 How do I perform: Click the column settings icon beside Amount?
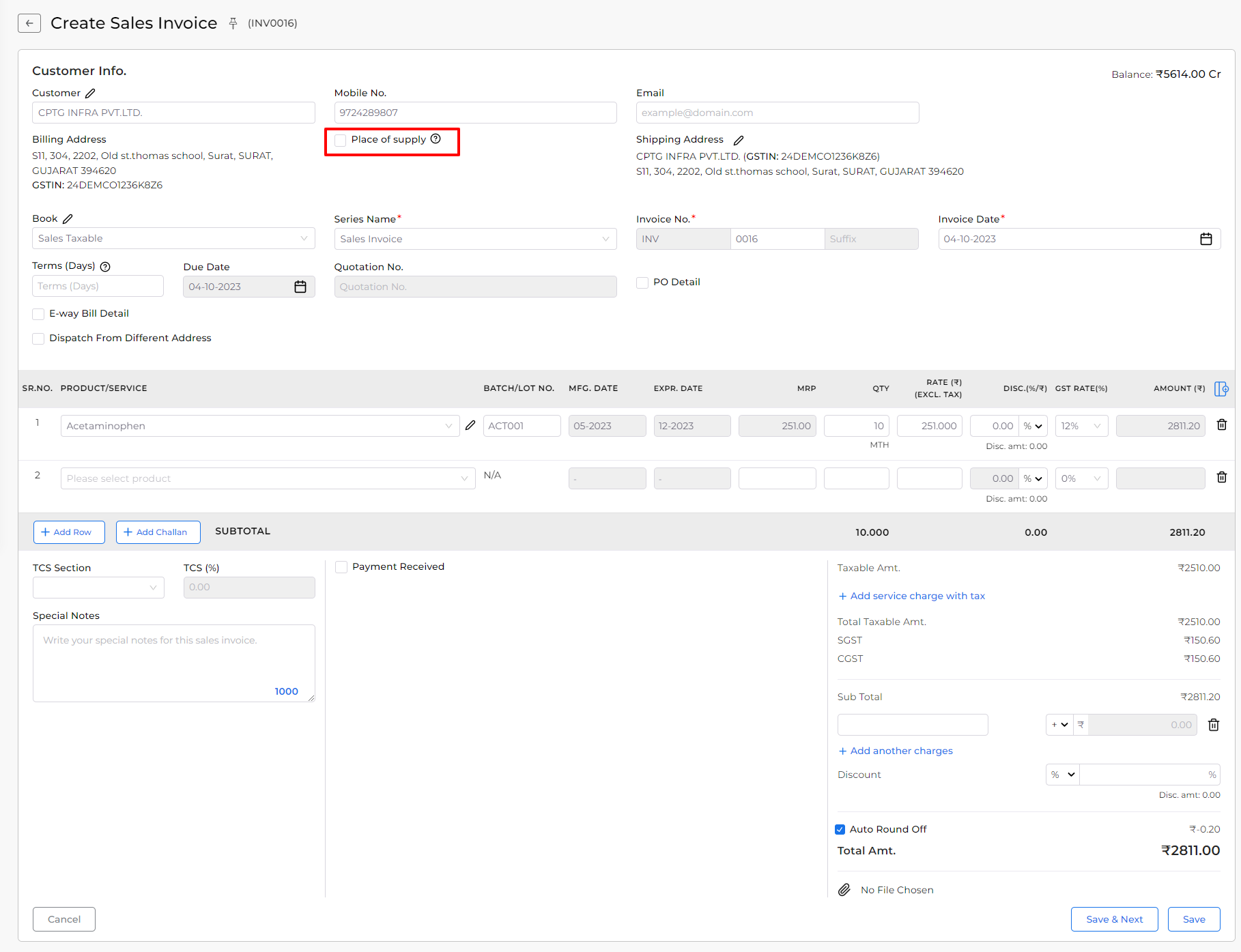[1221, 388]
